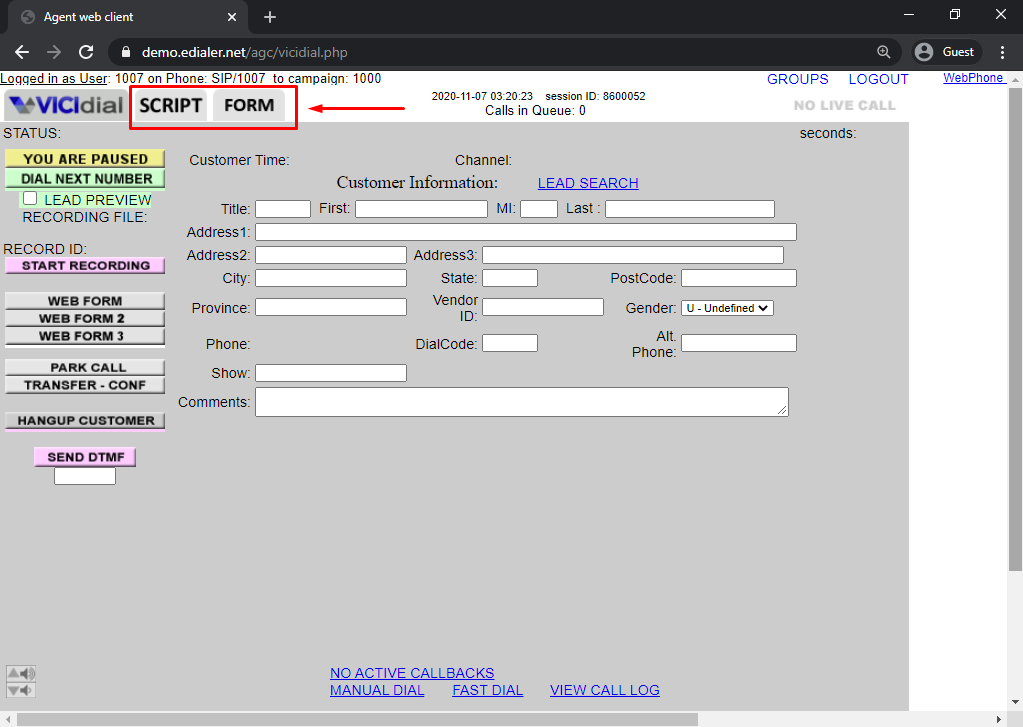
Task: Click SEND DTMF button
Action: pos(85,457)
